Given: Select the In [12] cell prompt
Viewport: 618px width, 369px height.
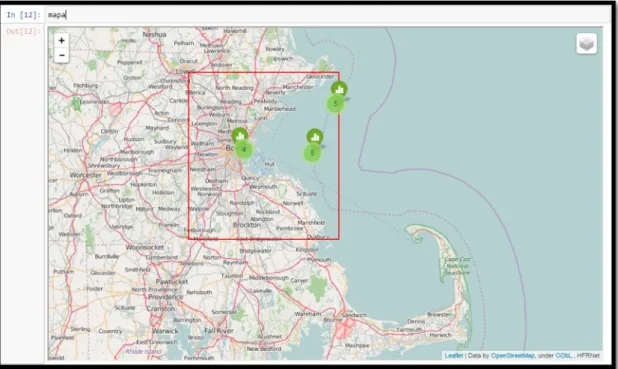Looking at the screenshot, I should pos(23,15).
